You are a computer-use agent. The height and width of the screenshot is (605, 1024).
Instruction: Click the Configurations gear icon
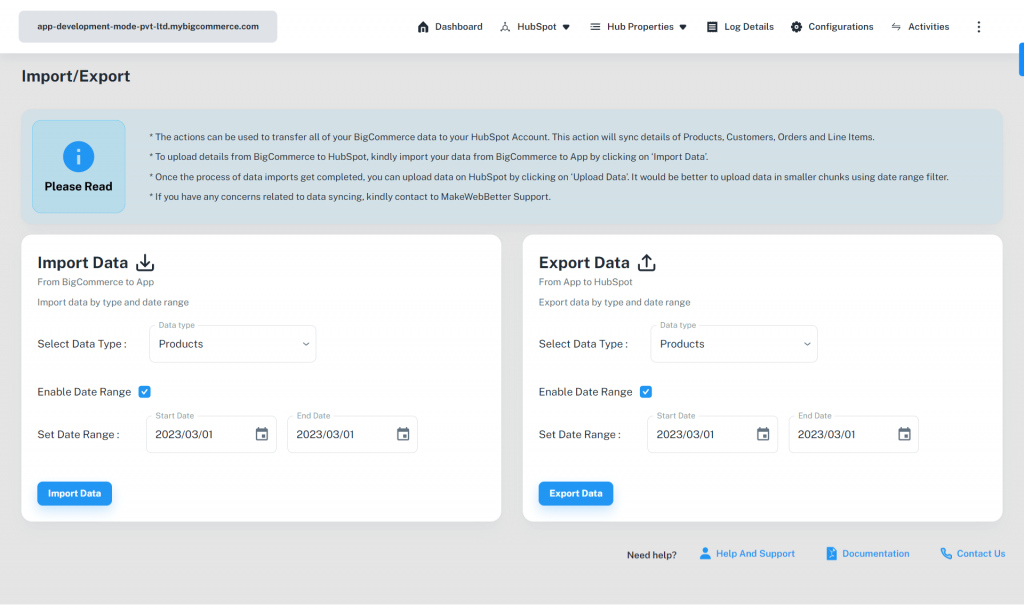point(796,27)
